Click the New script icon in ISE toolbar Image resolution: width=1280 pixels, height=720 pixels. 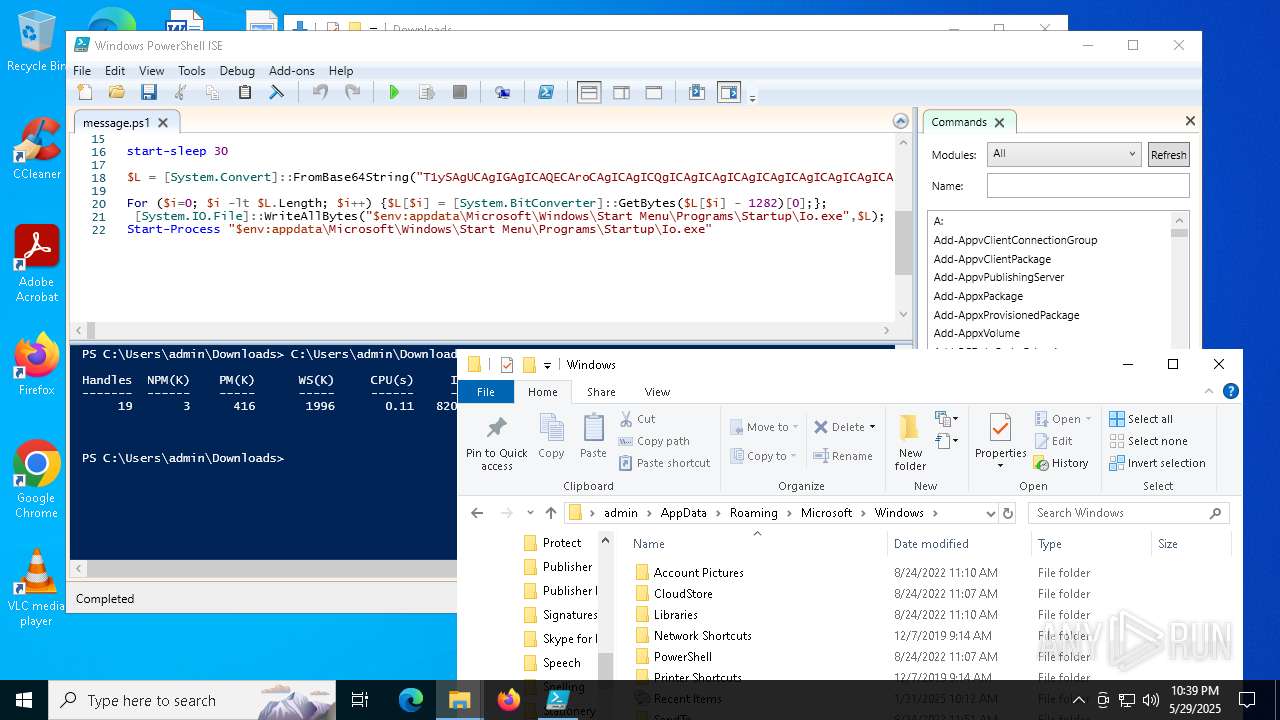click(x=85, y=92)
